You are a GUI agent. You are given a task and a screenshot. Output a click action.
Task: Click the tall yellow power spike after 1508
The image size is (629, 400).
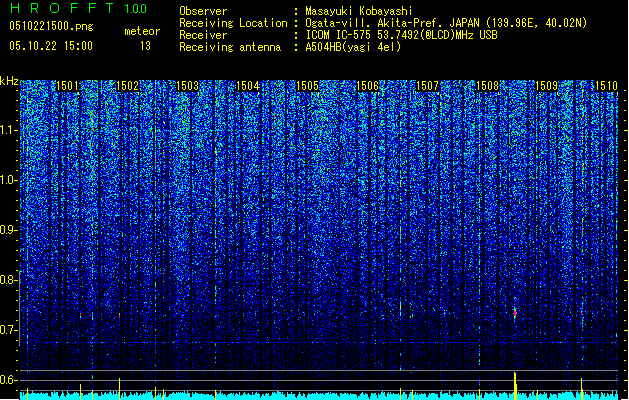pyautogui.click(x=515, y=385)
